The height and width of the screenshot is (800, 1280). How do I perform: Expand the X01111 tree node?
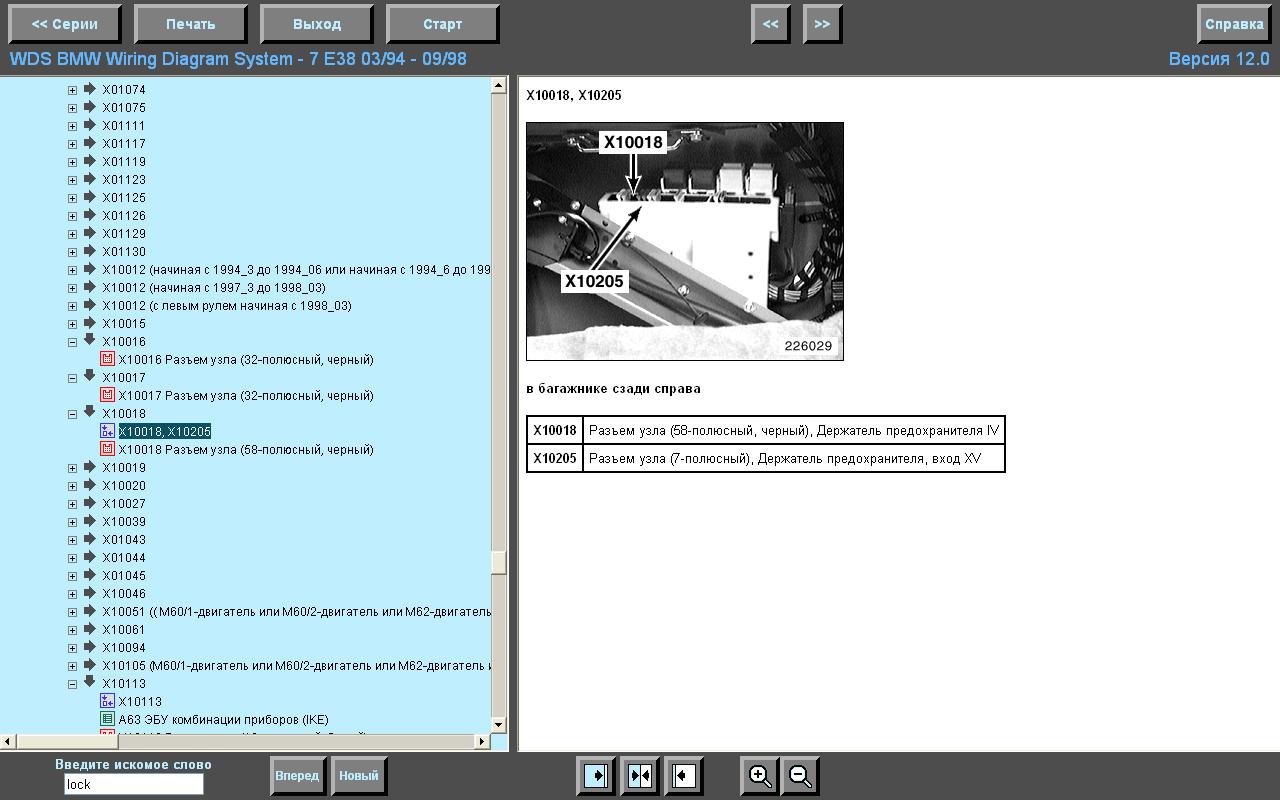click(x=72, y=126)
